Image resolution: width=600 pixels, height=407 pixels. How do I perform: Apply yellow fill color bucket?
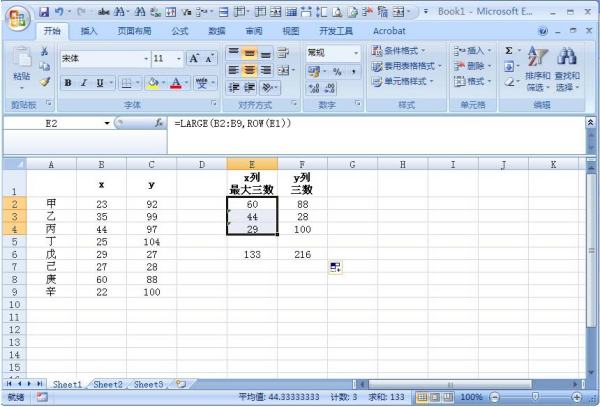[x=153, y=83]
